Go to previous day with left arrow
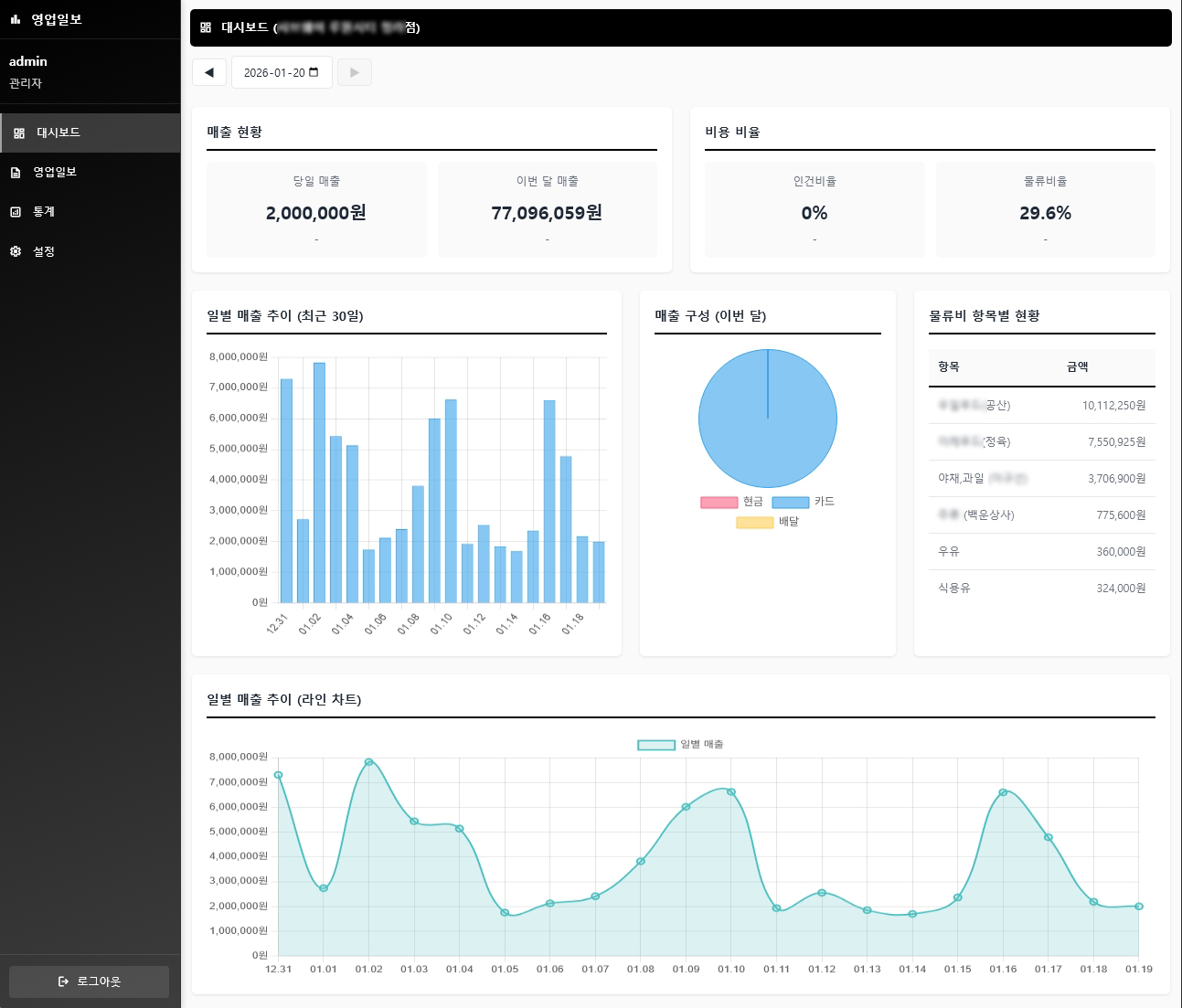This screenshot has height=1008, width=1182. [x=209, y=72]
